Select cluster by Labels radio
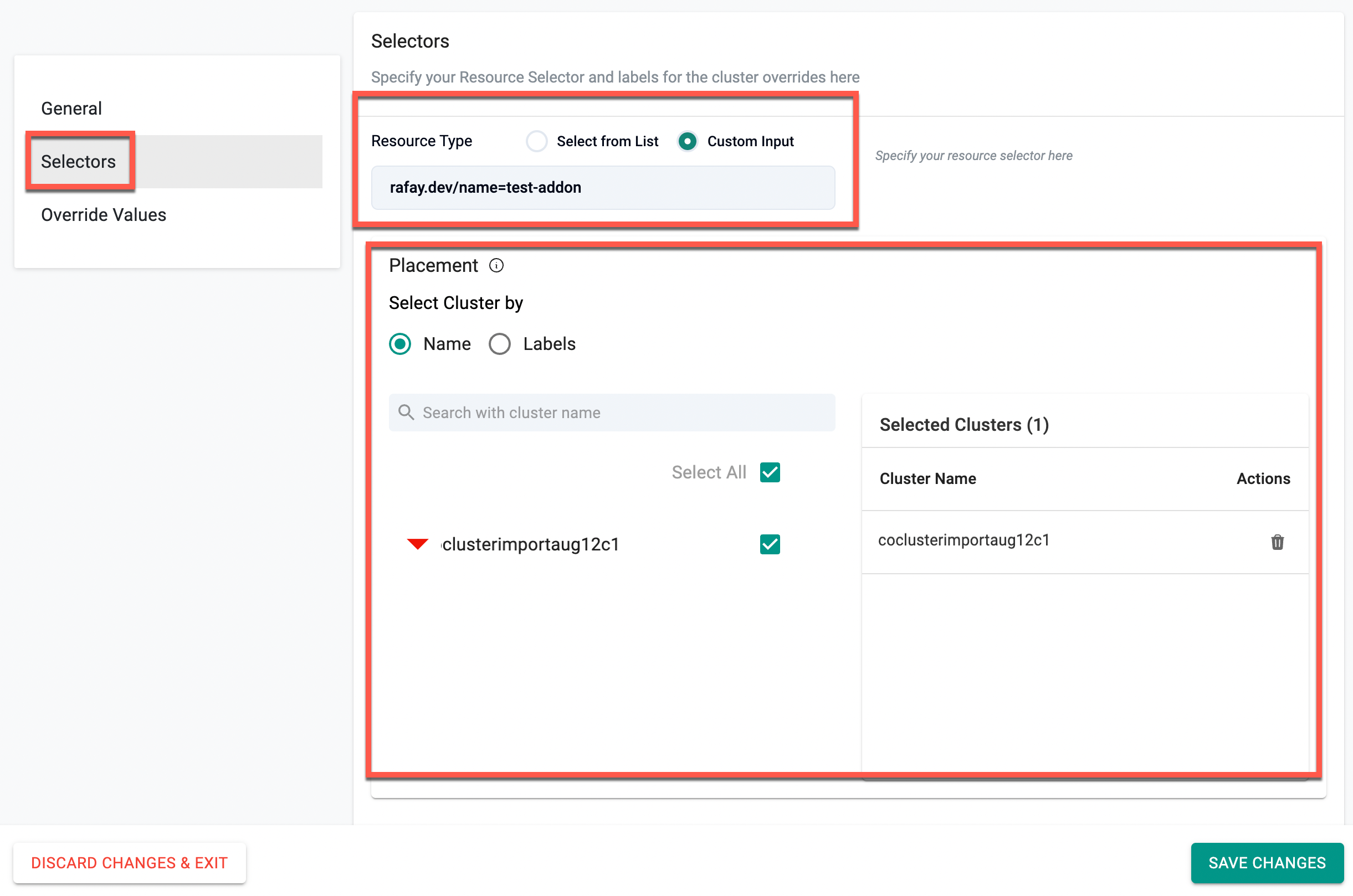 click(x=500, y=344)
